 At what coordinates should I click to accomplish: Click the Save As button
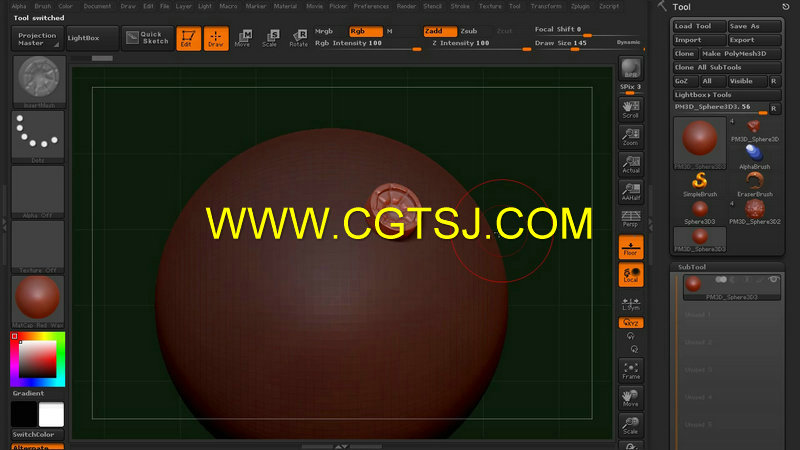pyautogui.click(x=755, y=26)
